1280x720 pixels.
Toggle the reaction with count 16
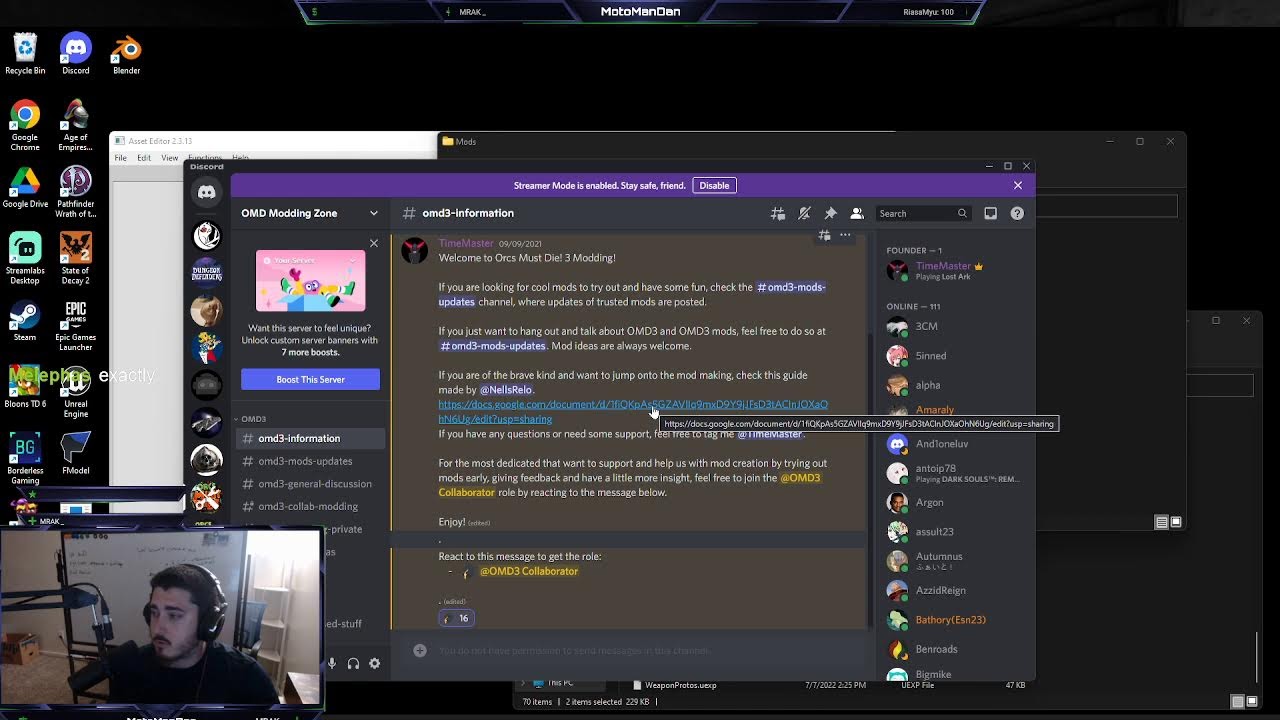[x=457, y=618]
